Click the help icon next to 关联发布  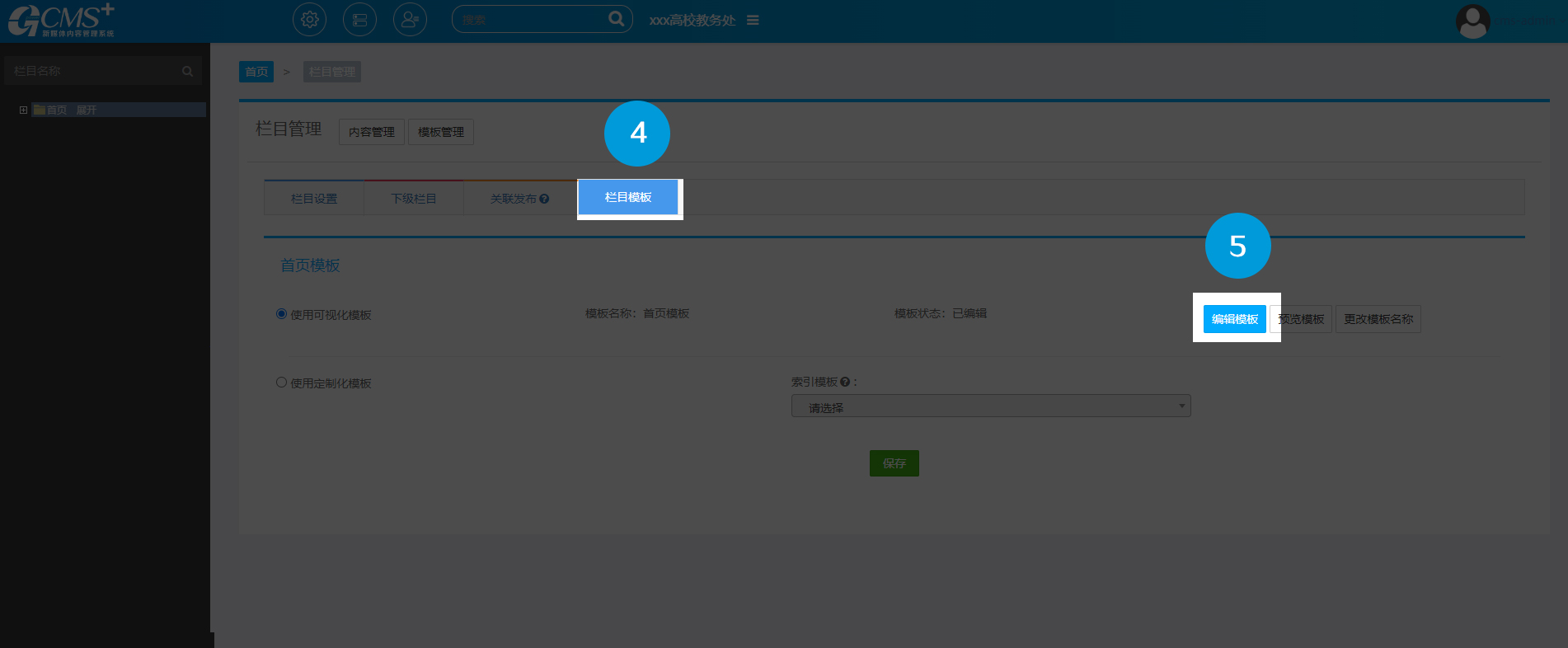(544, 199)
